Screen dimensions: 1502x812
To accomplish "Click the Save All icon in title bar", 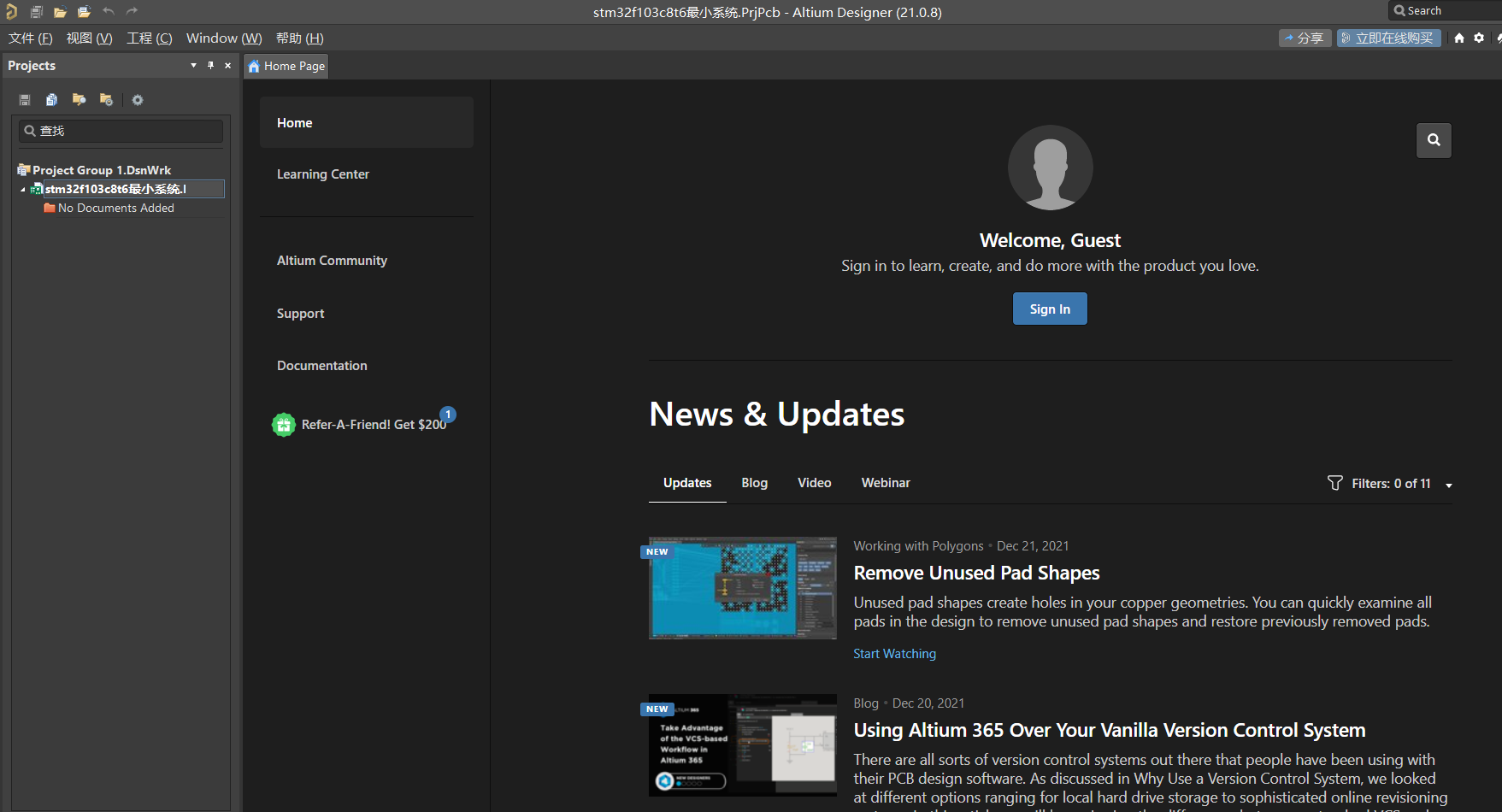I will tap(36, 12).
